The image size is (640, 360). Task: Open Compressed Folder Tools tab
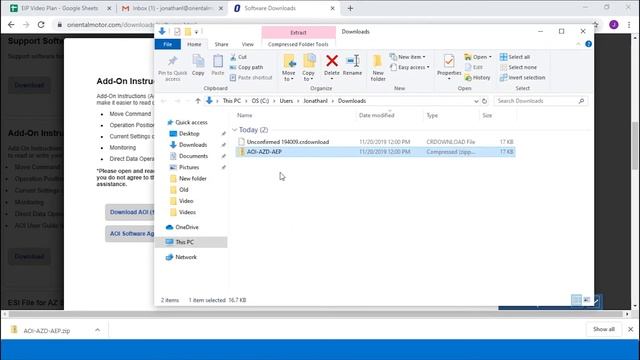[298, 44]
